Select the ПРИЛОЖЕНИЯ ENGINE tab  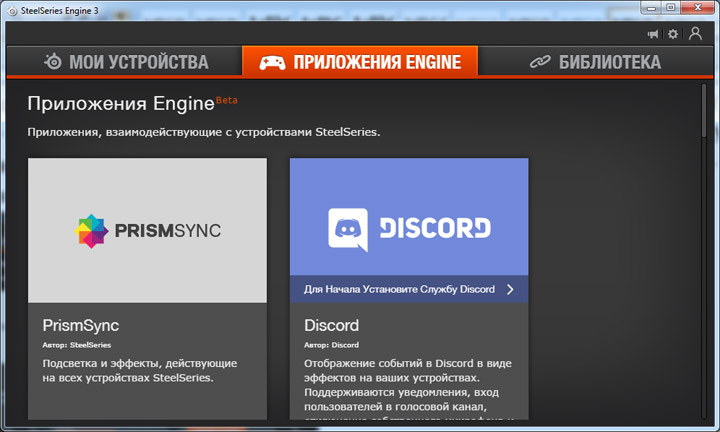pyautogui.click(x=360, y=62)
